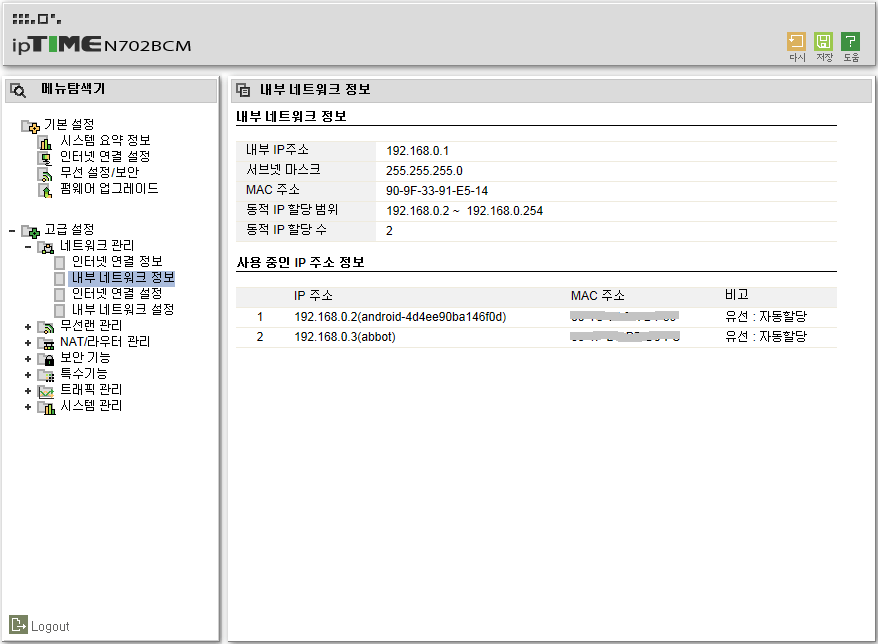Expand the 시스템 관리 tree node

pyautogui.click(x=28, y=407)
